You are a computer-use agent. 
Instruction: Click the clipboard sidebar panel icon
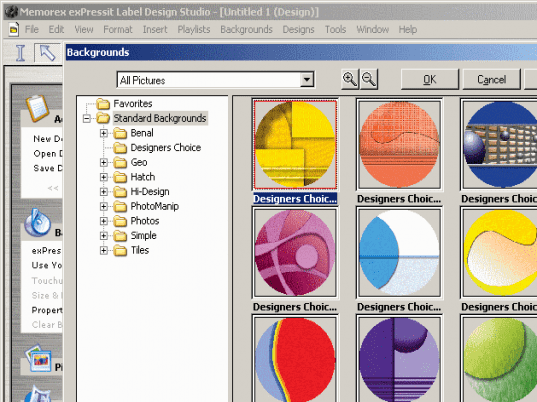(x=37, y=108)
